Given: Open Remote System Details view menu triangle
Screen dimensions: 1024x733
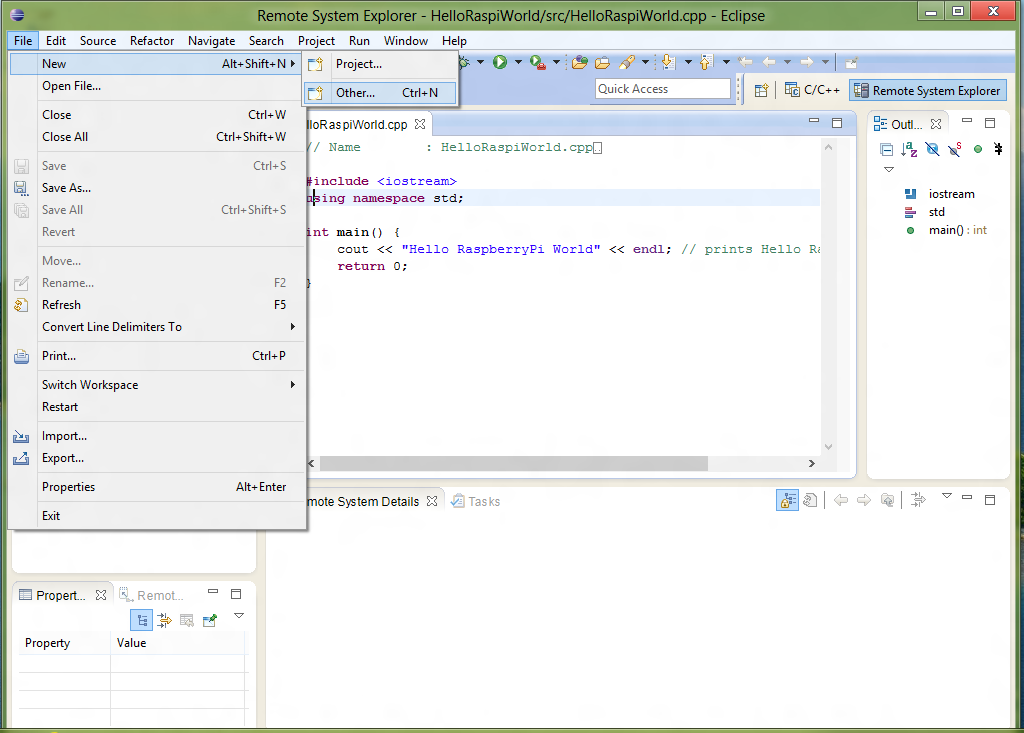Looking at the screenshot, I should [x=947, y=496].
